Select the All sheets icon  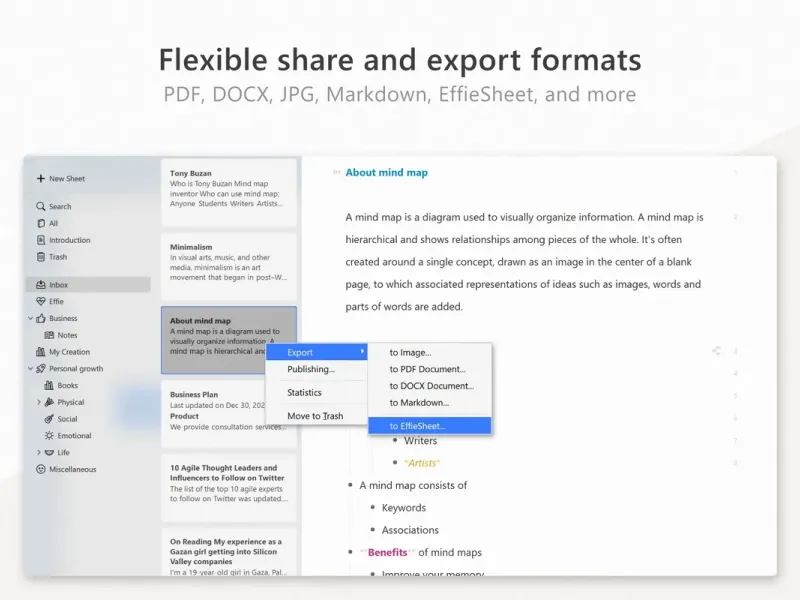(41, 223)
